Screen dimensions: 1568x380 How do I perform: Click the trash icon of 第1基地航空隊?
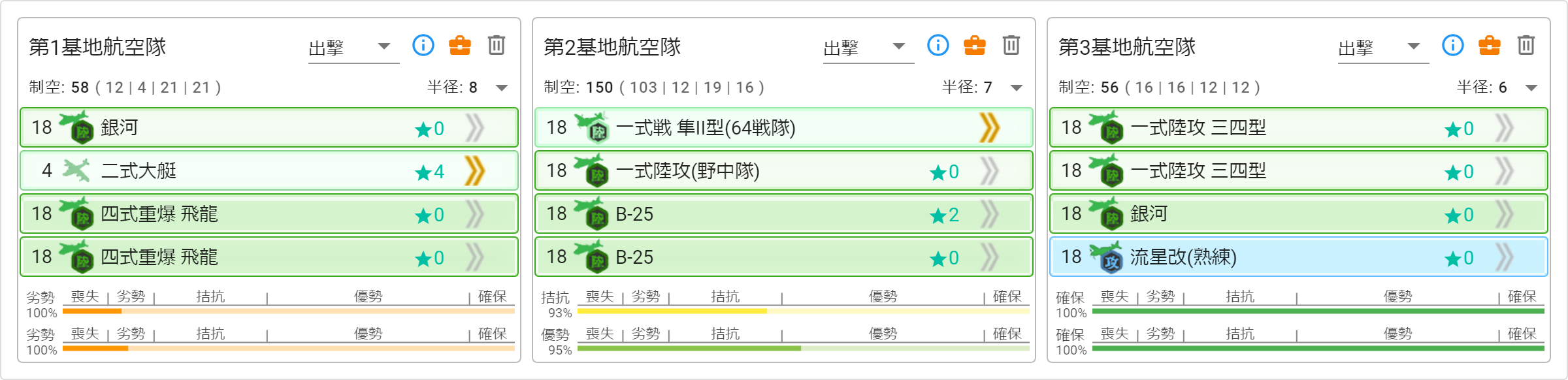[497, 46]
